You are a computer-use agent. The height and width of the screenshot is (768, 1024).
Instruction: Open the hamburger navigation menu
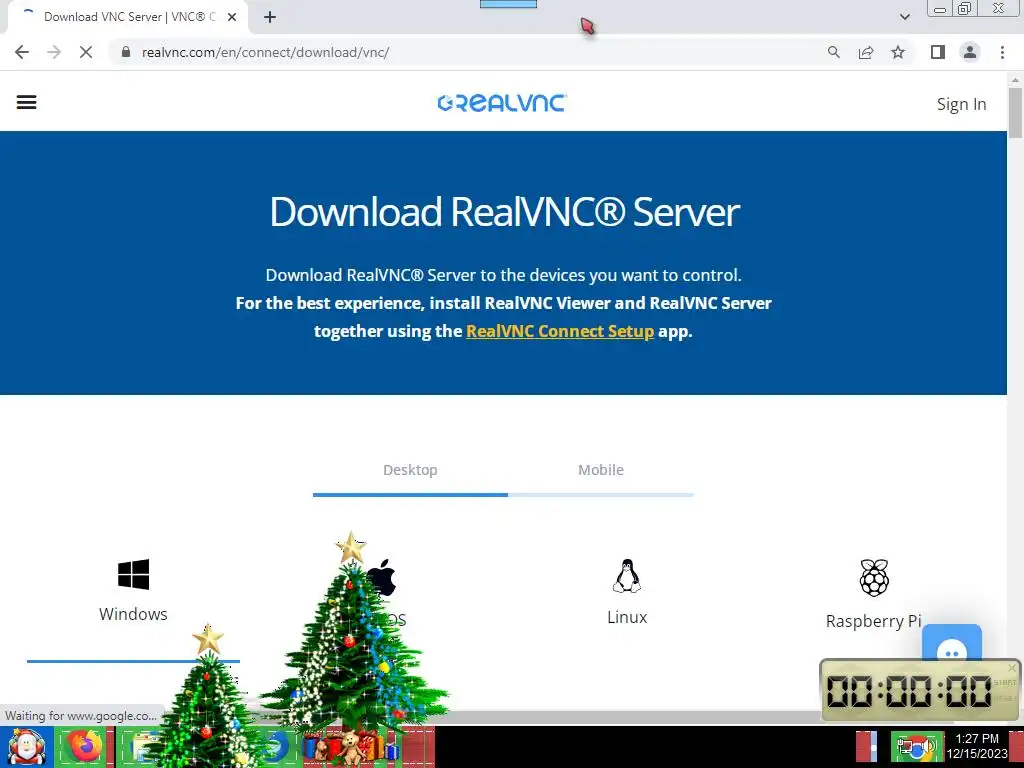pos(26,103)
